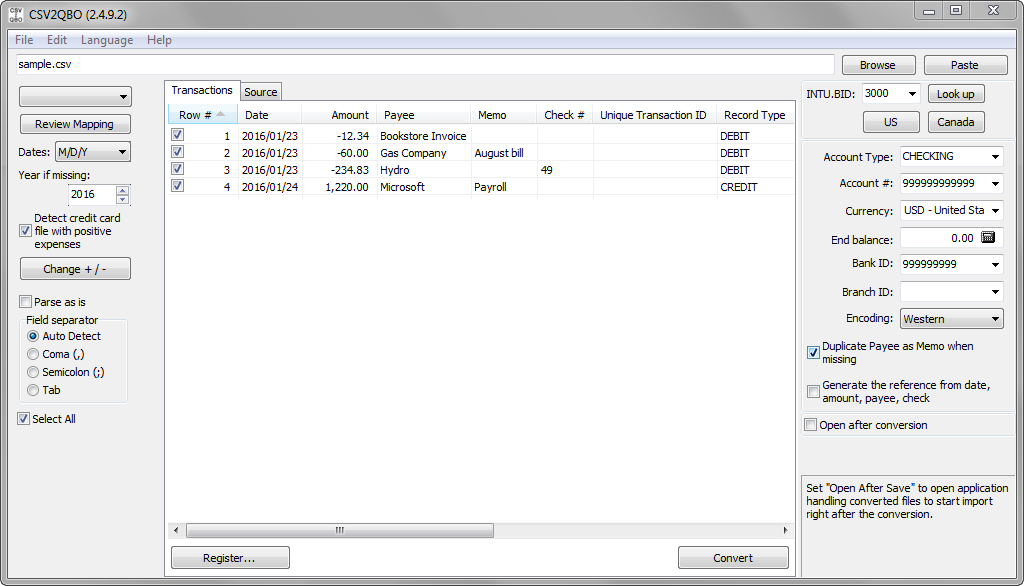Screen dimensions: 1024x586
Task: Click the Convert button
Action: point(733,558)
